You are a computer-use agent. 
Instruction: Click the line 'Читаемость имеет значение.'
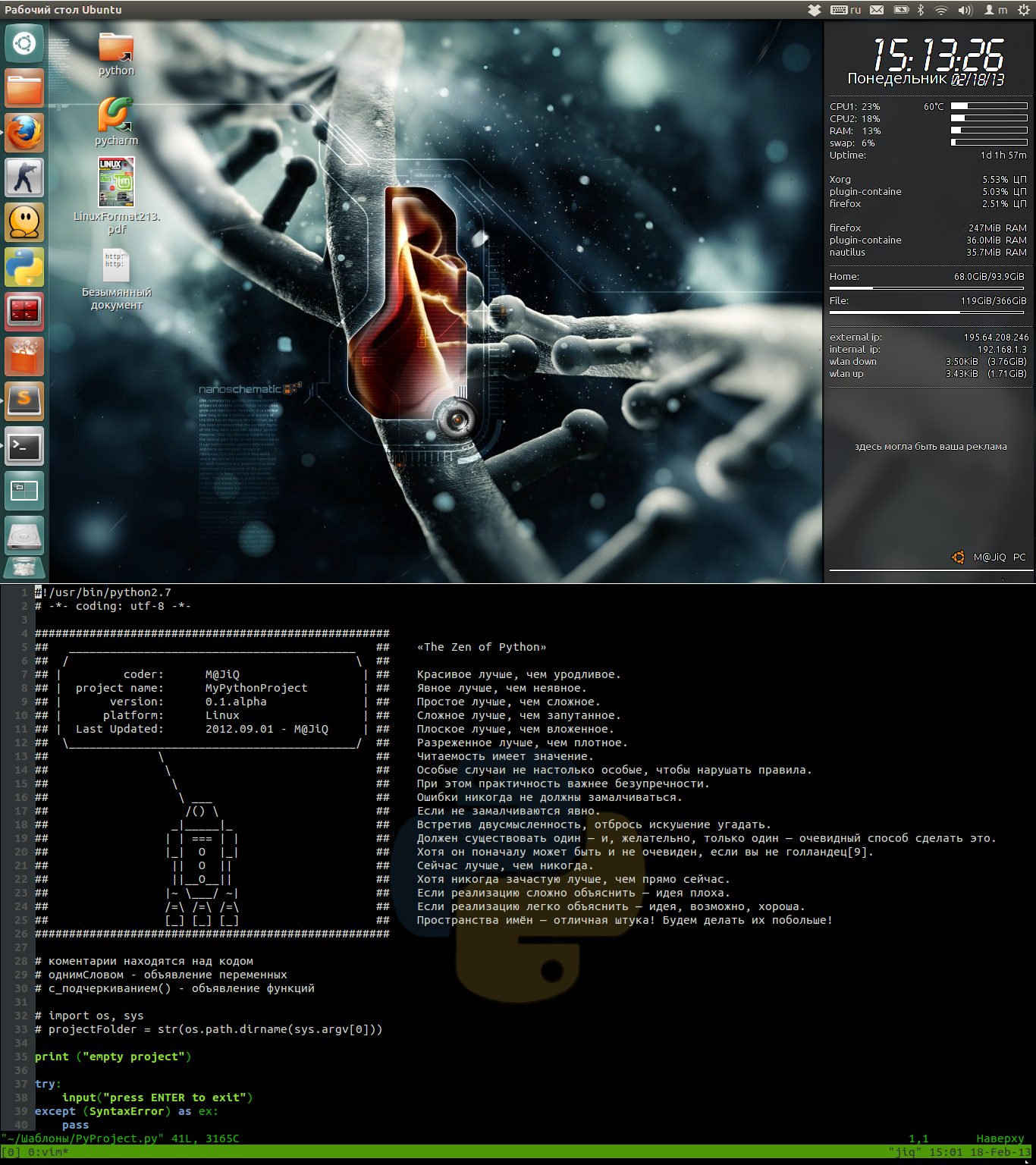pos(505,756)
